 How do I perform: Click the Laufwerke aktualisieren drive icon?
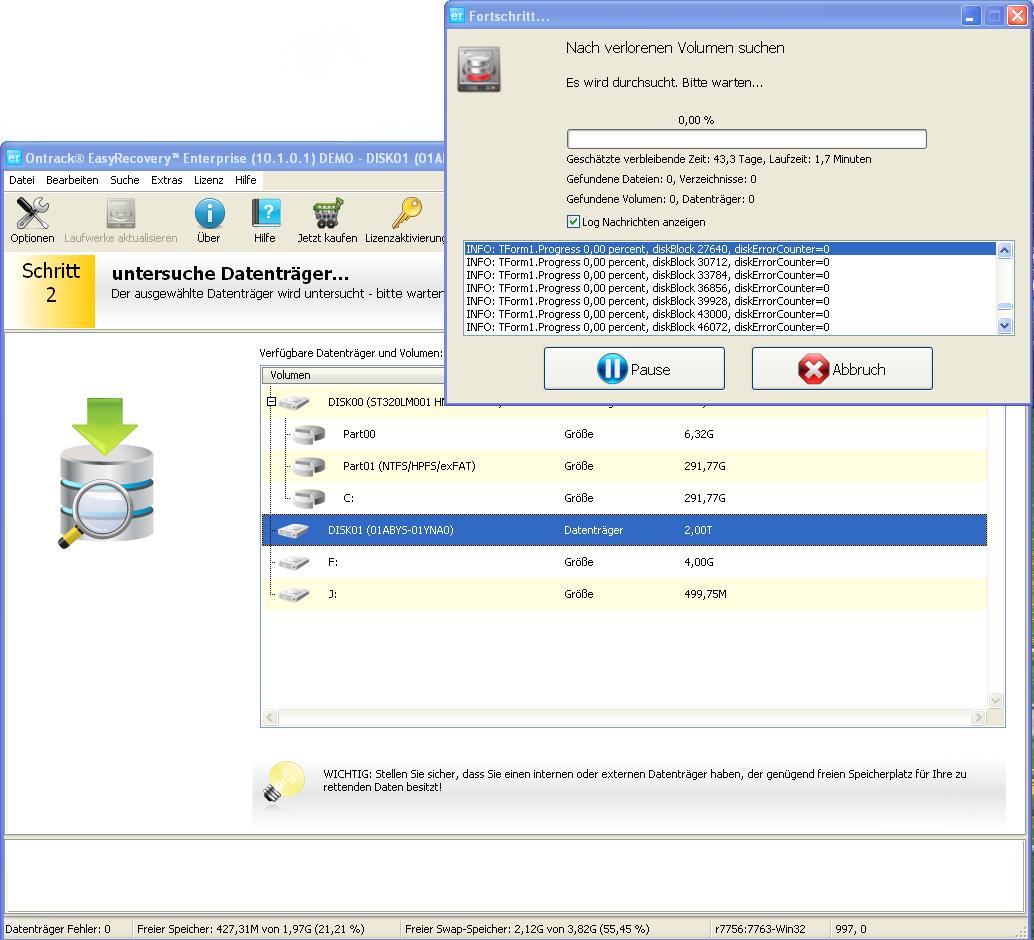[121, 213]
